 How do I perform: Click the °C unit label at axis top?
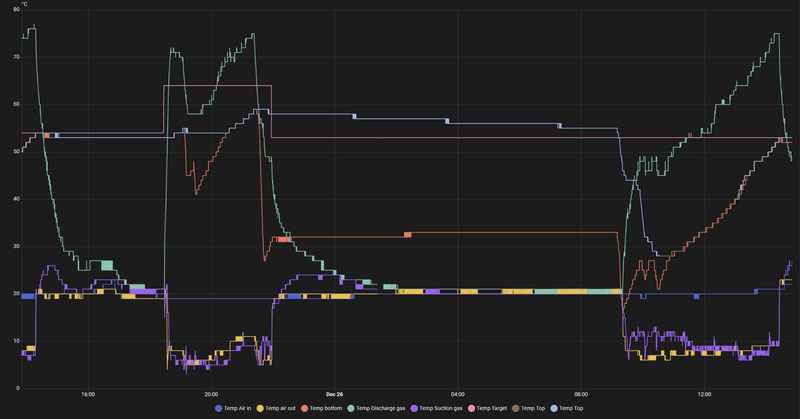(24, 4)
